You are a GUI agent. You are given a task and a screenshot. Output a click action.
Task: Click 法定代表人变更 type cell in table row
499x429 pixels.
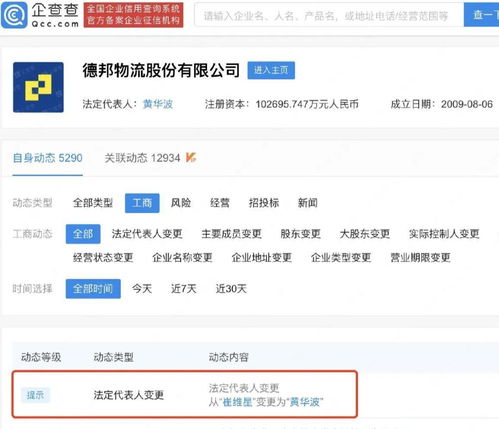pyautogui.click(x=129, y=395)
